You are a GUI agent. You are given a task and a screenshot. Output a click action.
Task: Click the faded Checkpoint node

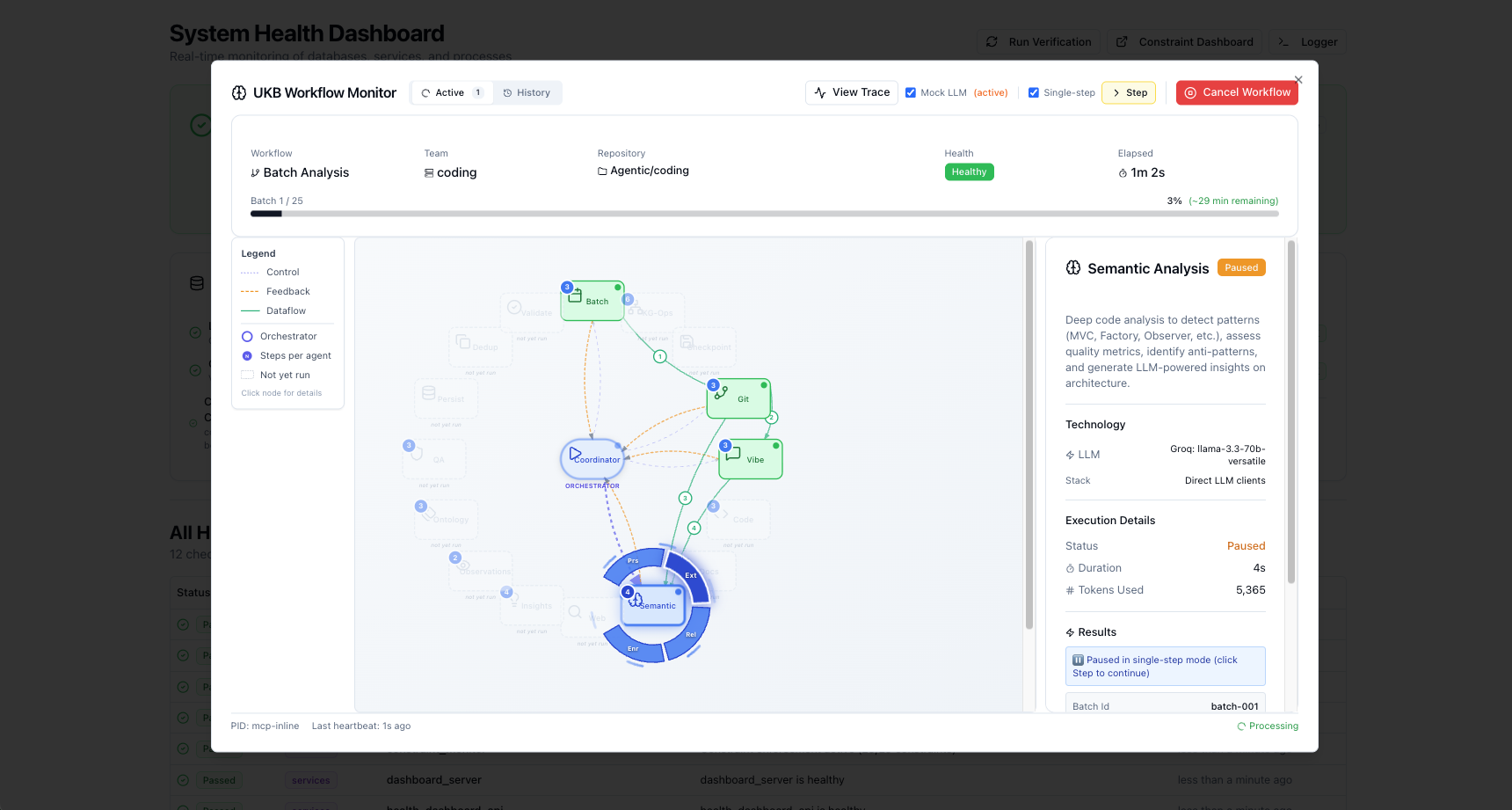[x=704, y=347]
